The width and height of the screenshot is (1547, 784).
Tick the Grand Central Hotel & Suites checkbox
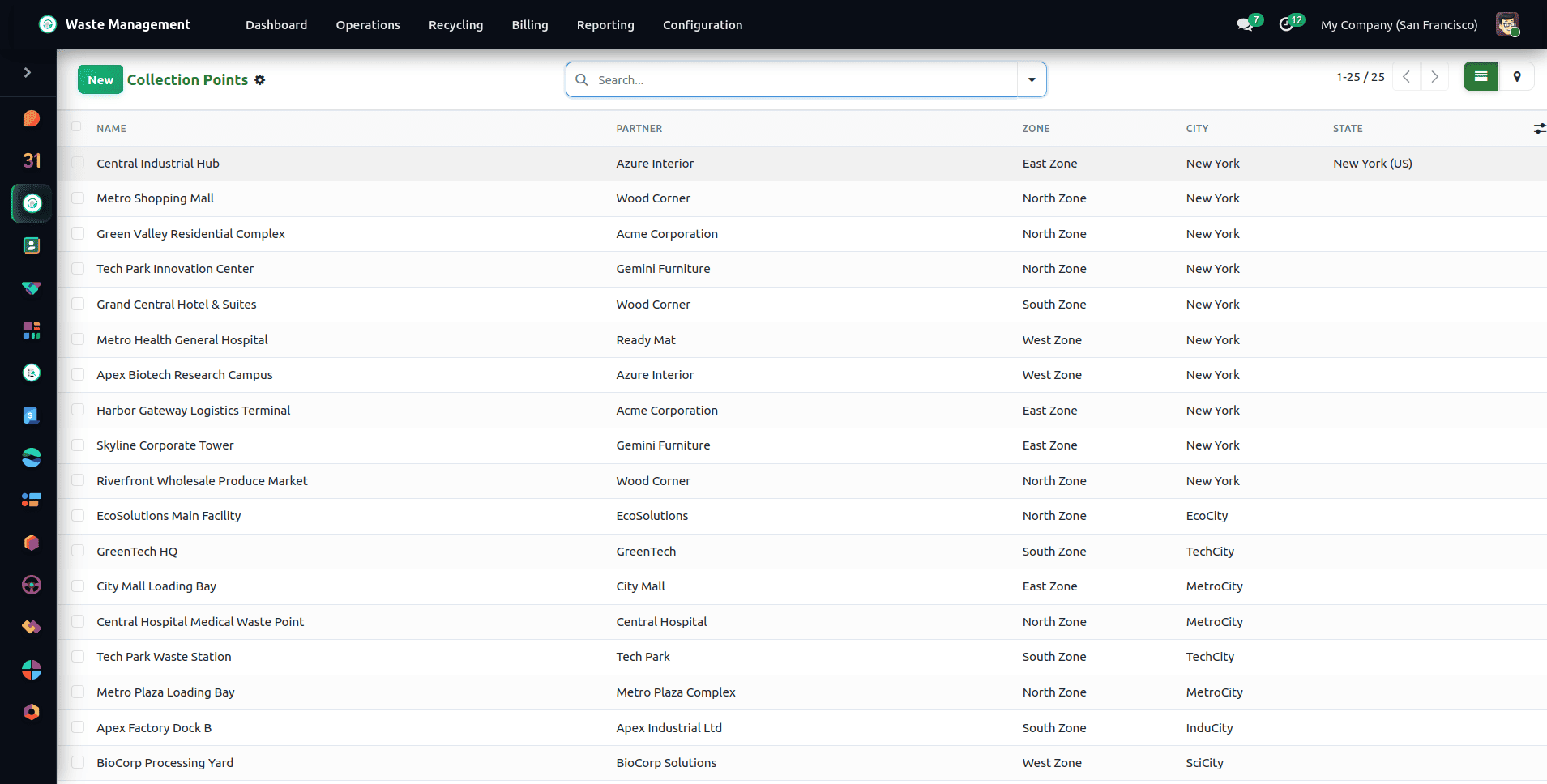[x=78, y=304]
